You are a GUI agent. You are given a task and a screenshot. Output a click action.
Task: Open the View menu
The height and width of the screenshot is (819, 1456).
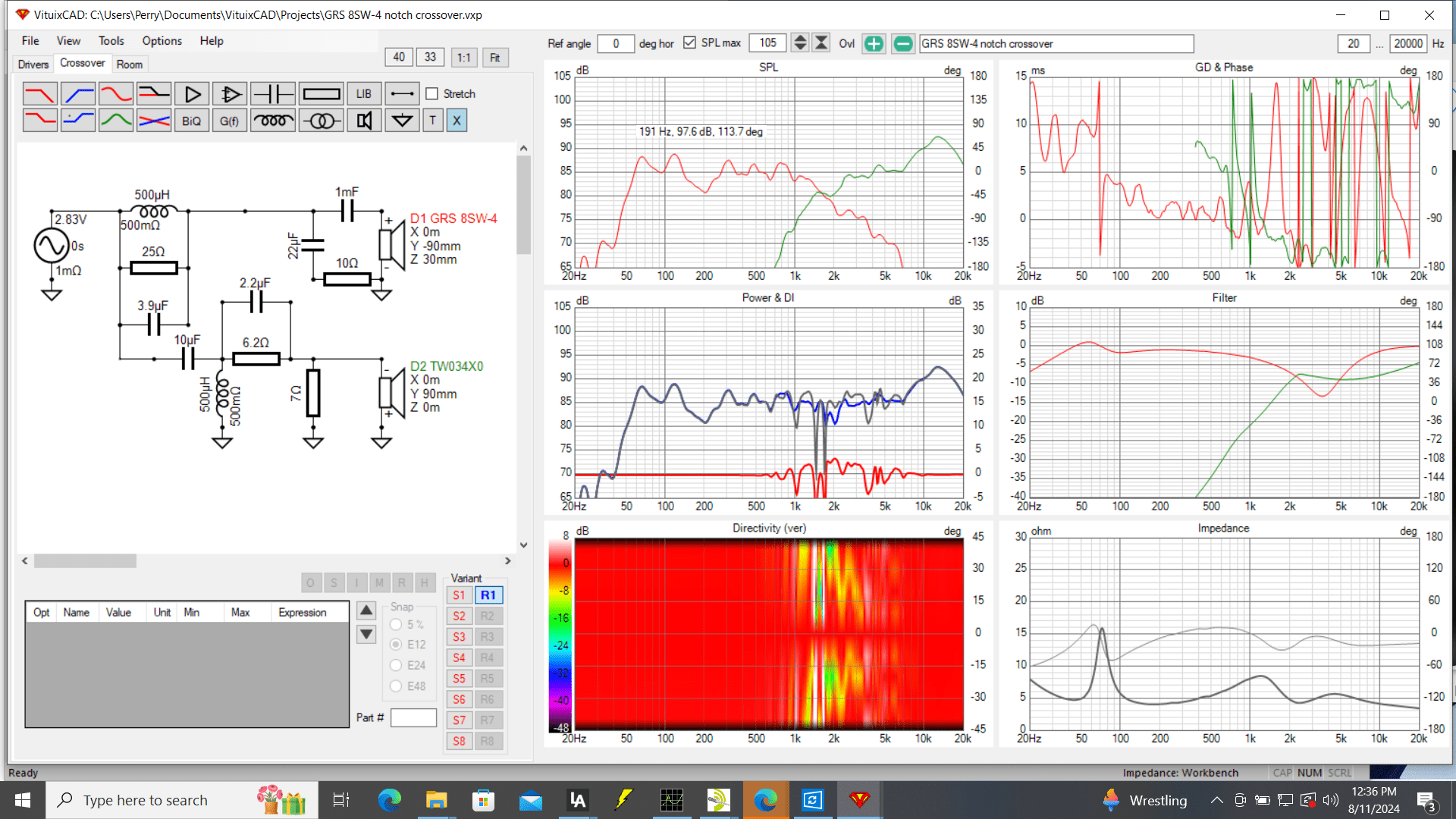click(x=68, y=41)
